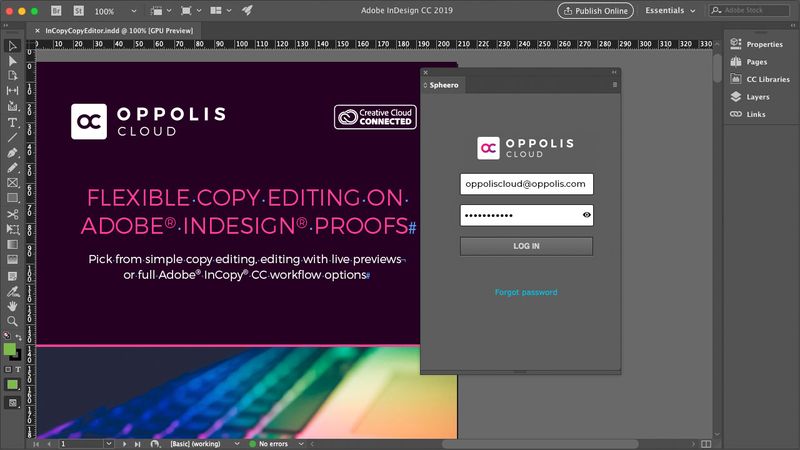Screen dimensions: 800x450
Task: Click the GPU performance rocket icon
Action: pos(247,10)
